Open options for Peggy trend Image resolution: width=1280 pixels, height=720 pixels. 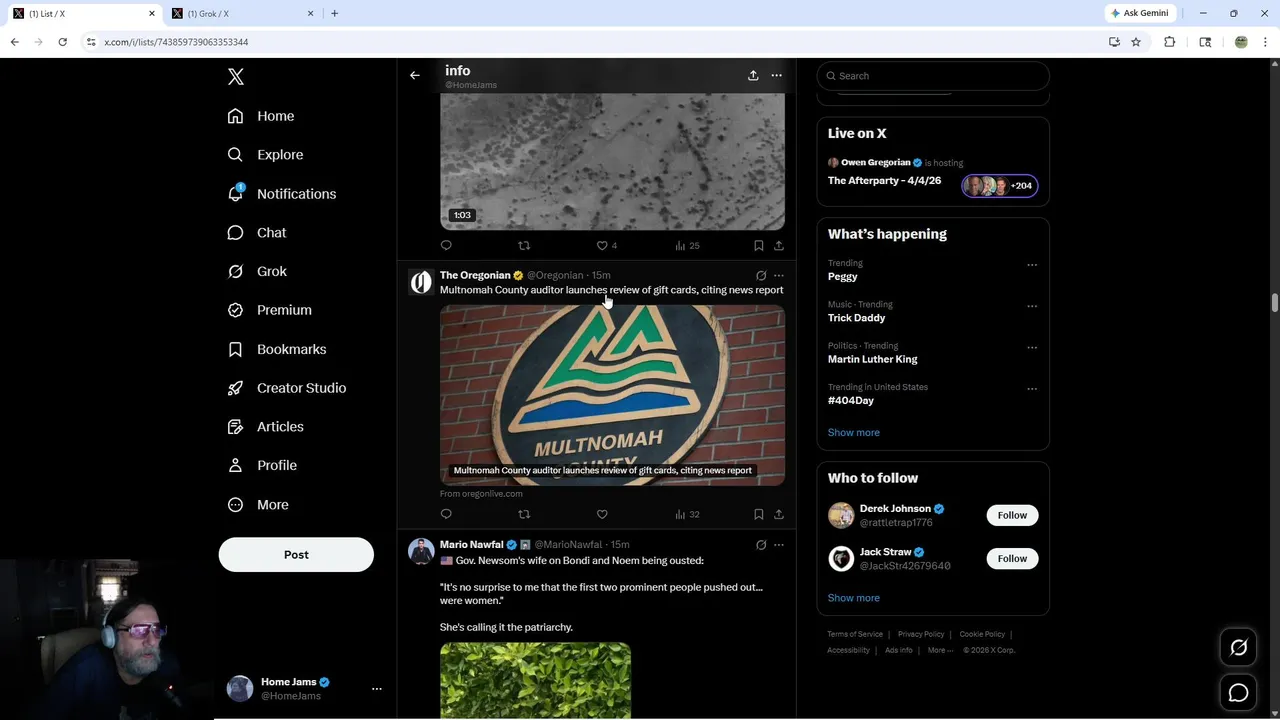point(1032,265)
